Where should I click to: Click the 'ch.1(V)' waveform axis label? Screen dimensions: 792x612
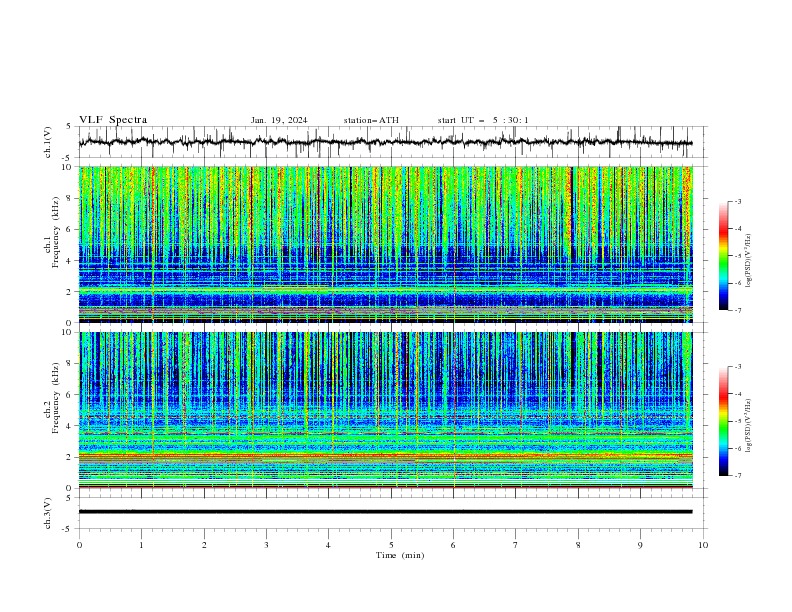pos(48,142)
